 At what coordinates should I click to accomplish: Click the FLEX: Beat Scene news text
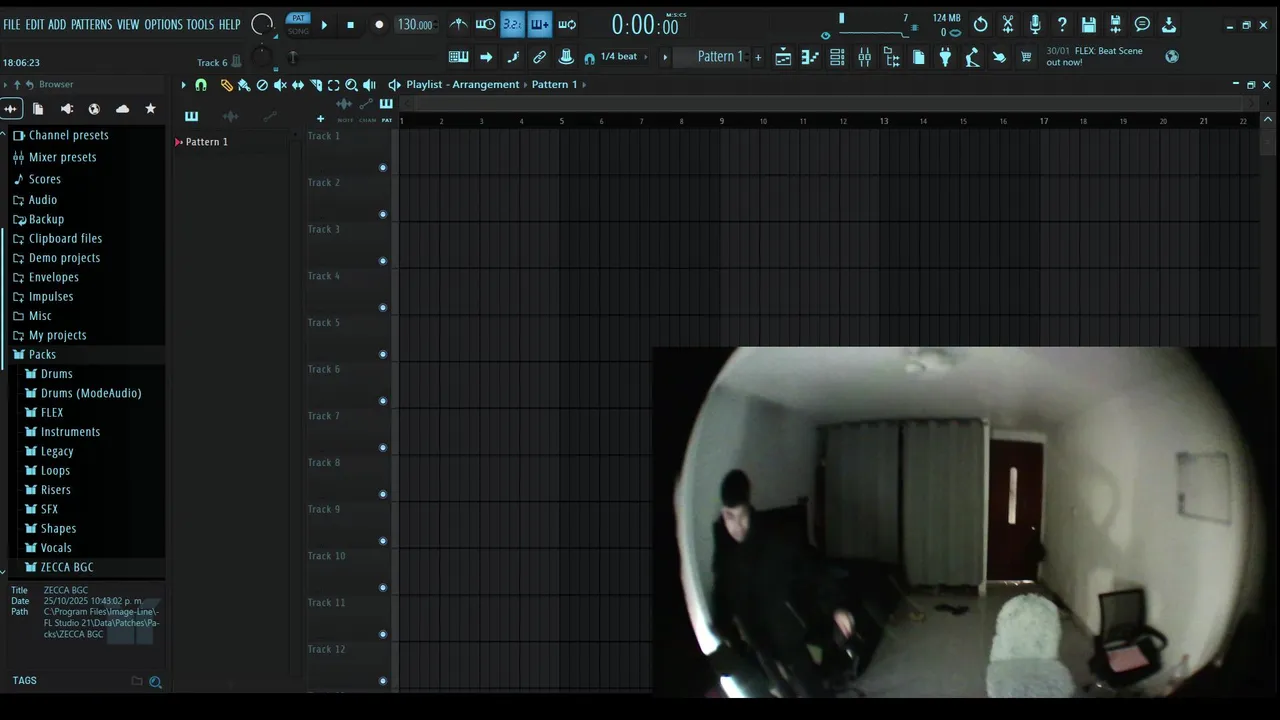(1094, 56)
